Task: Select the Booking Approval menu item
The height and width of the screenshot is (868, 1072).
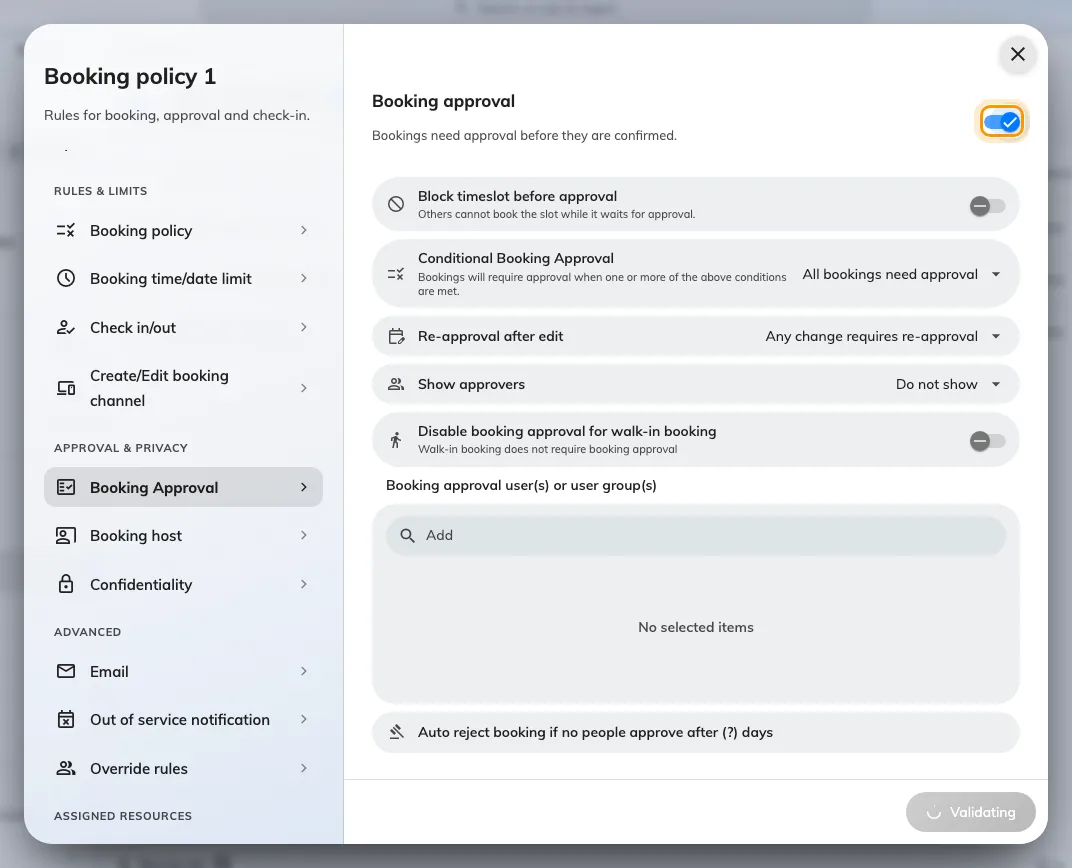Action: (x=183, y=487)
